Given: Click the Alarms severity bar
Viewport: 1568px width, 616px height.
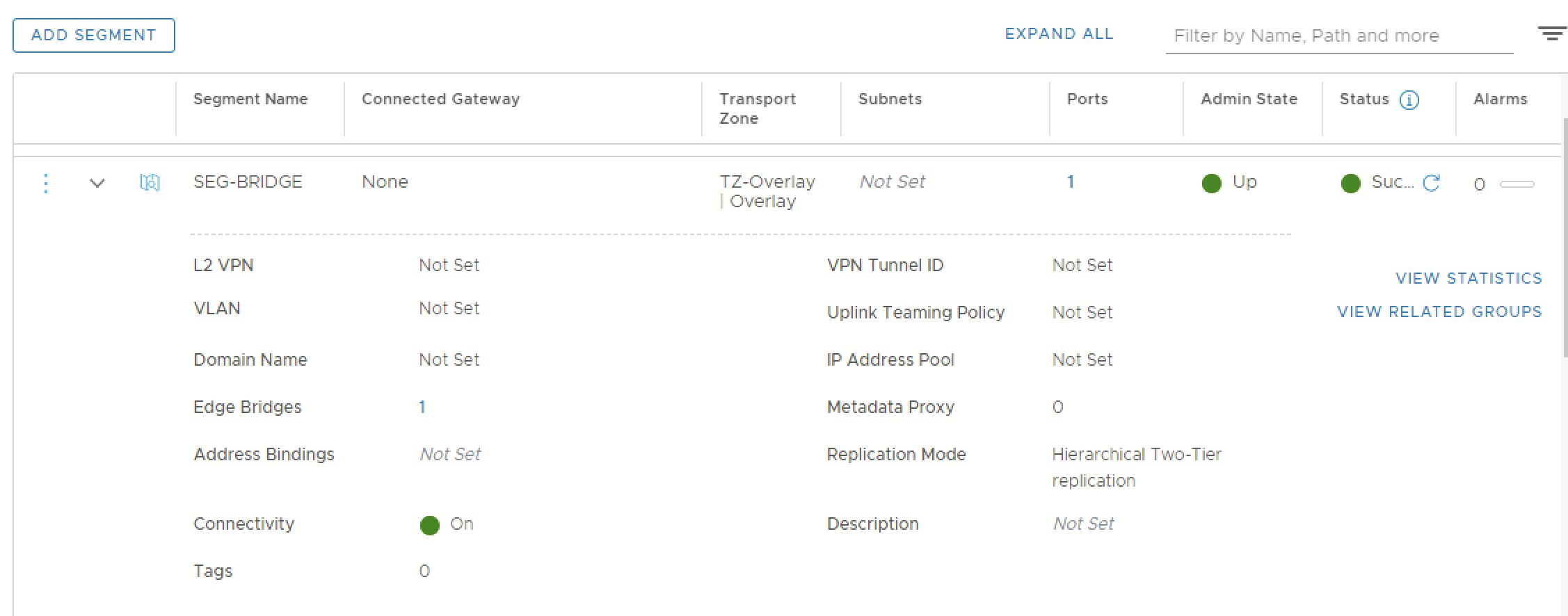Looking at the screenshot, I should [1517, 184].
